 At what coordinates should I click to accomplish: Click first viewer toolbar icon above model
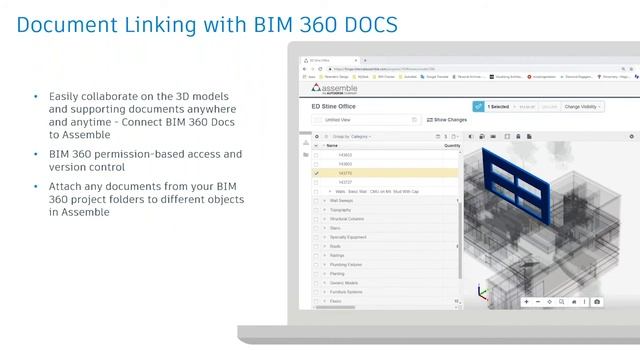tap(471, 136)
